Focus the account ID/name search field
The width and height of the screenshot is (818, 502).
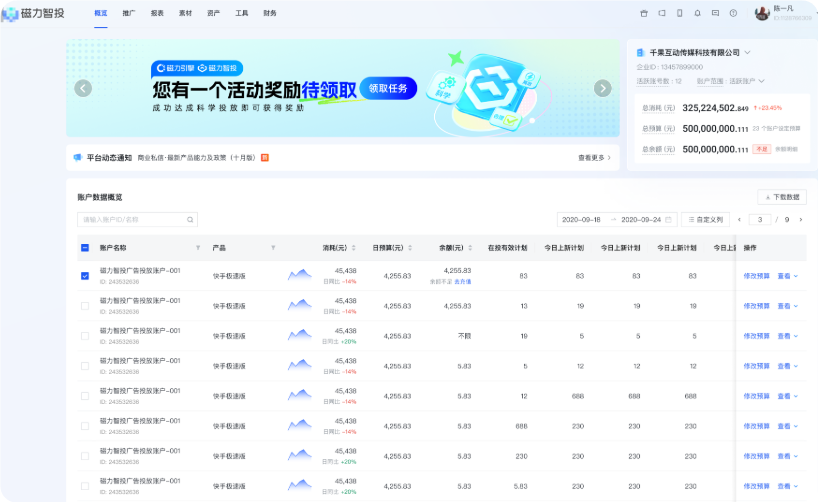137,220
